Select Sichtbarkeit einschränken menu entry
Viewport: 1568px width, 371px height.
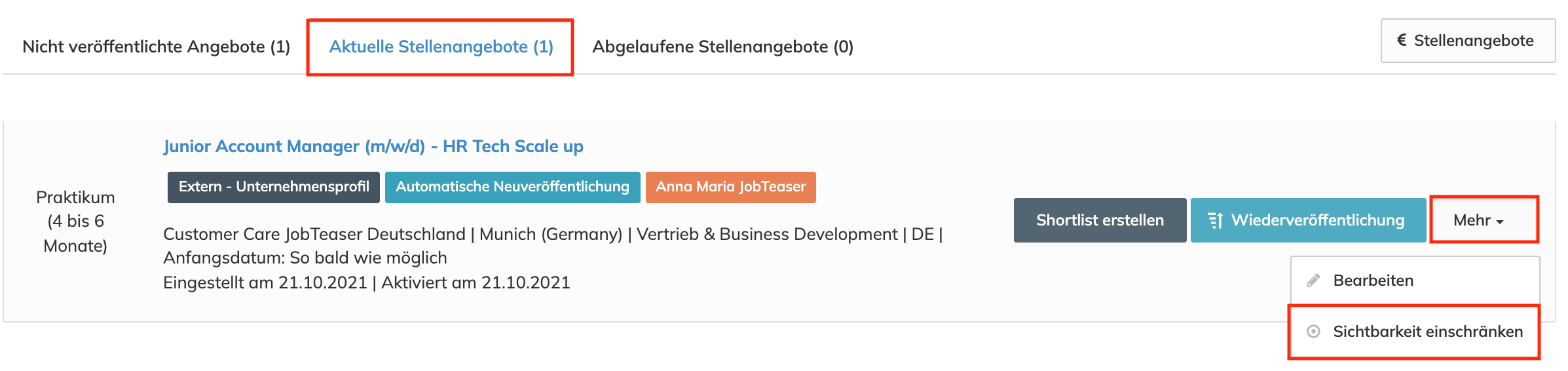coord(1428,332)
